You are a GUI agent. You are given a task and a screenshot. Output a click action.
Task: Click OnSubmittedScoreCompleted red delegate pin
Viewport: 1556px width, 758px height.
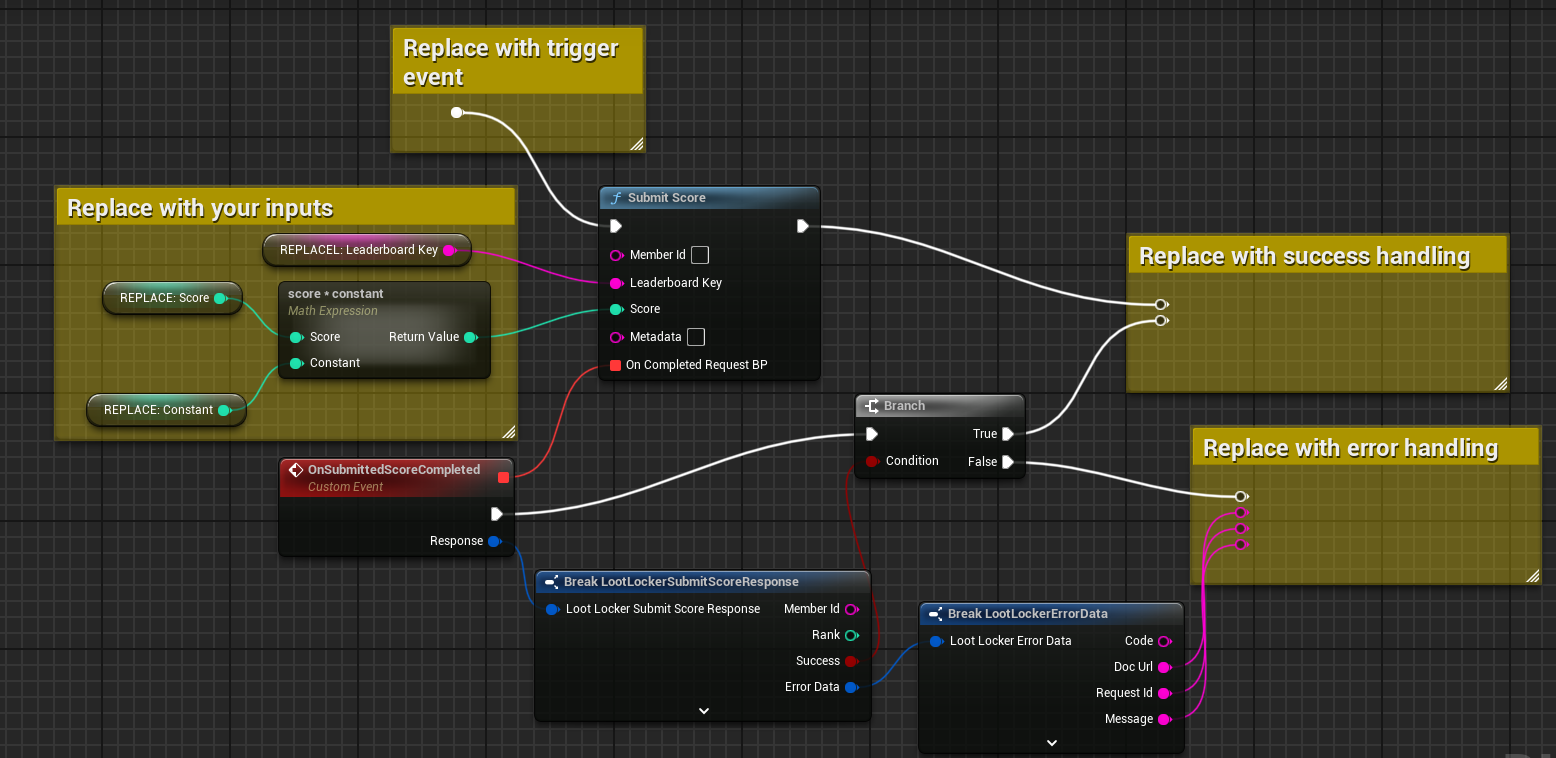[503, 477]
